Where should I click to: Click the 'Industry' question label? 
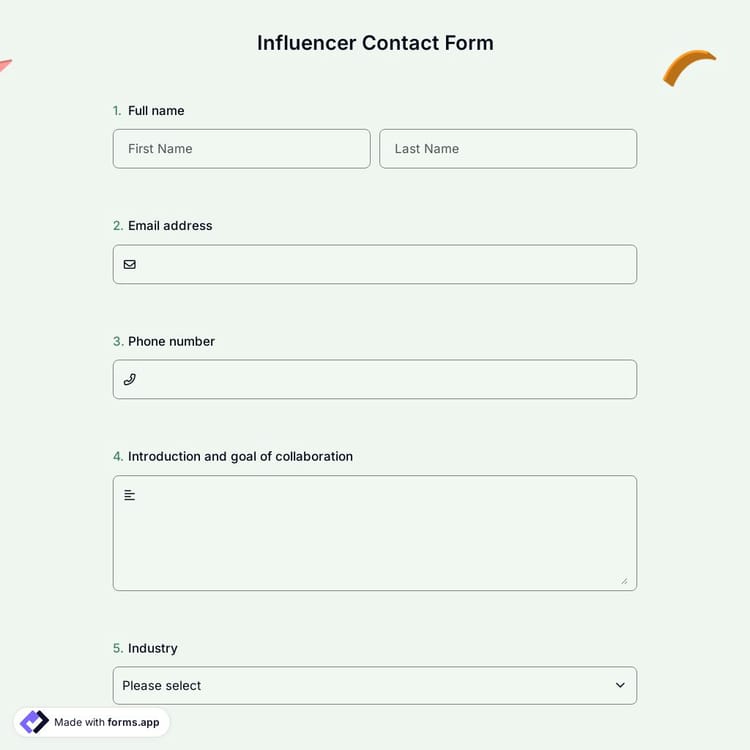click(152, 648)
